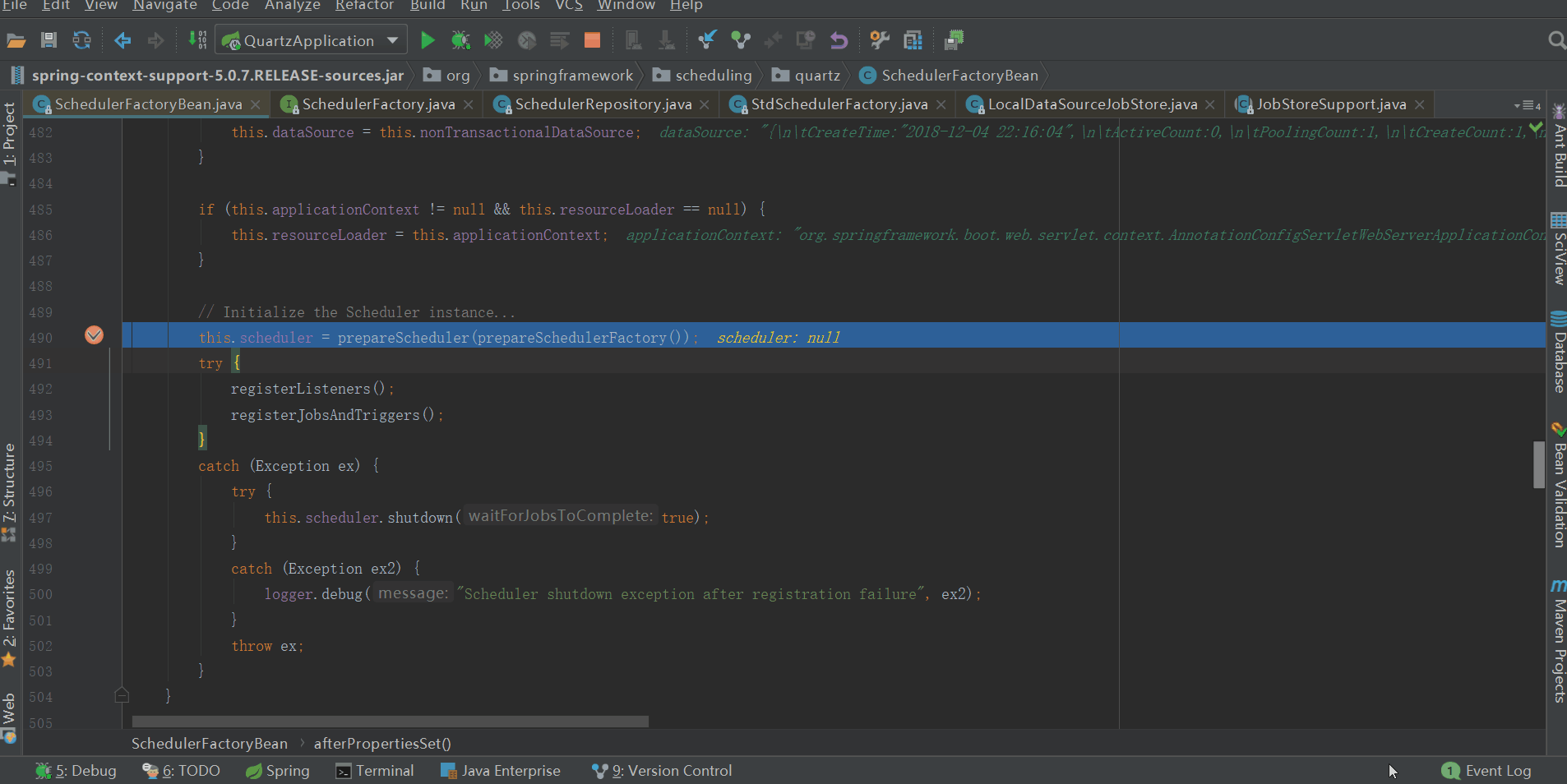This screenshot has width=1567, height=784.
Task: Click the Save All floppy disk icon
Action: pos(49,40)
